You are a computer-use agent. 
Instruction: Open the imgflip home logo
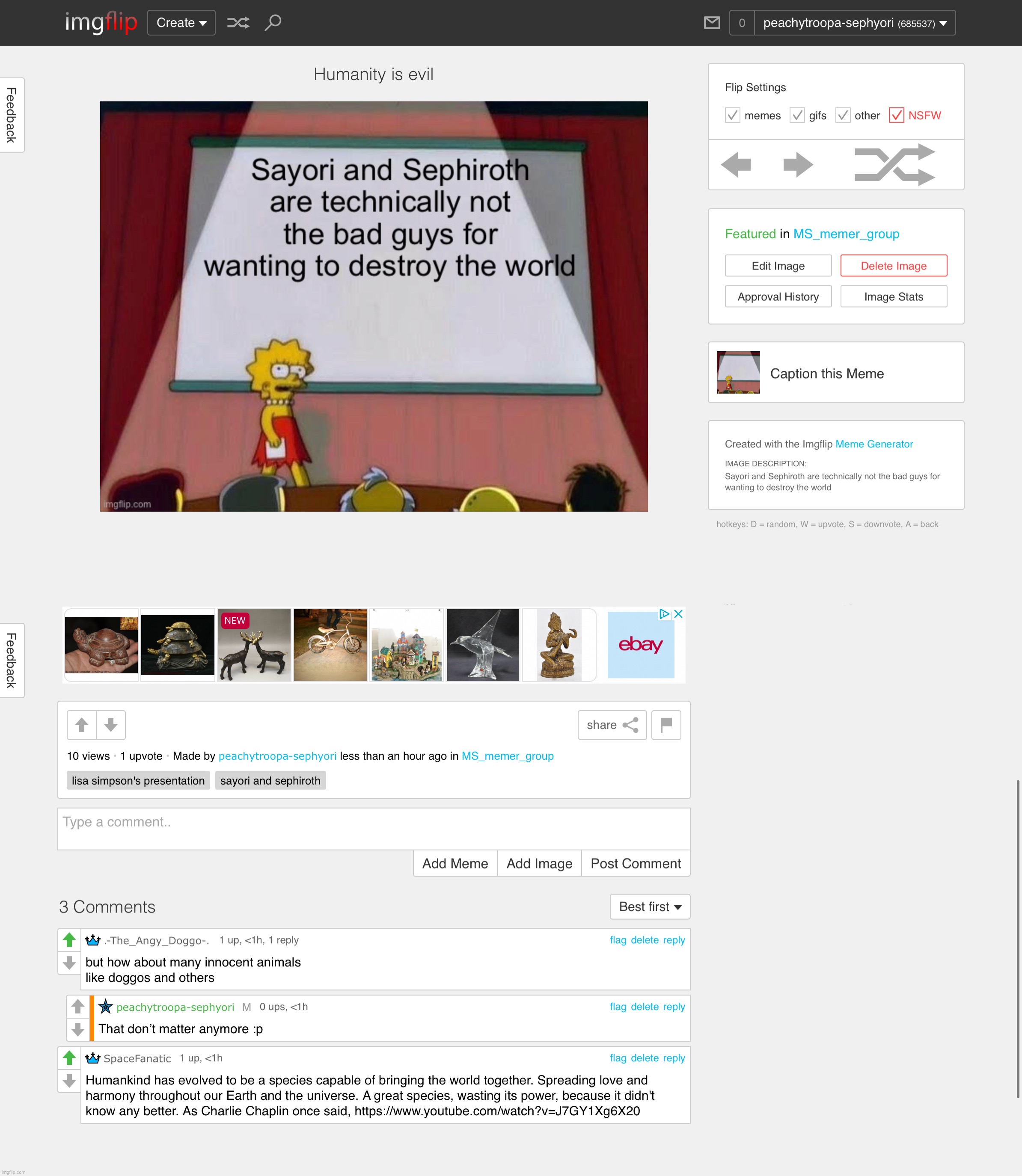coord(101,23)
